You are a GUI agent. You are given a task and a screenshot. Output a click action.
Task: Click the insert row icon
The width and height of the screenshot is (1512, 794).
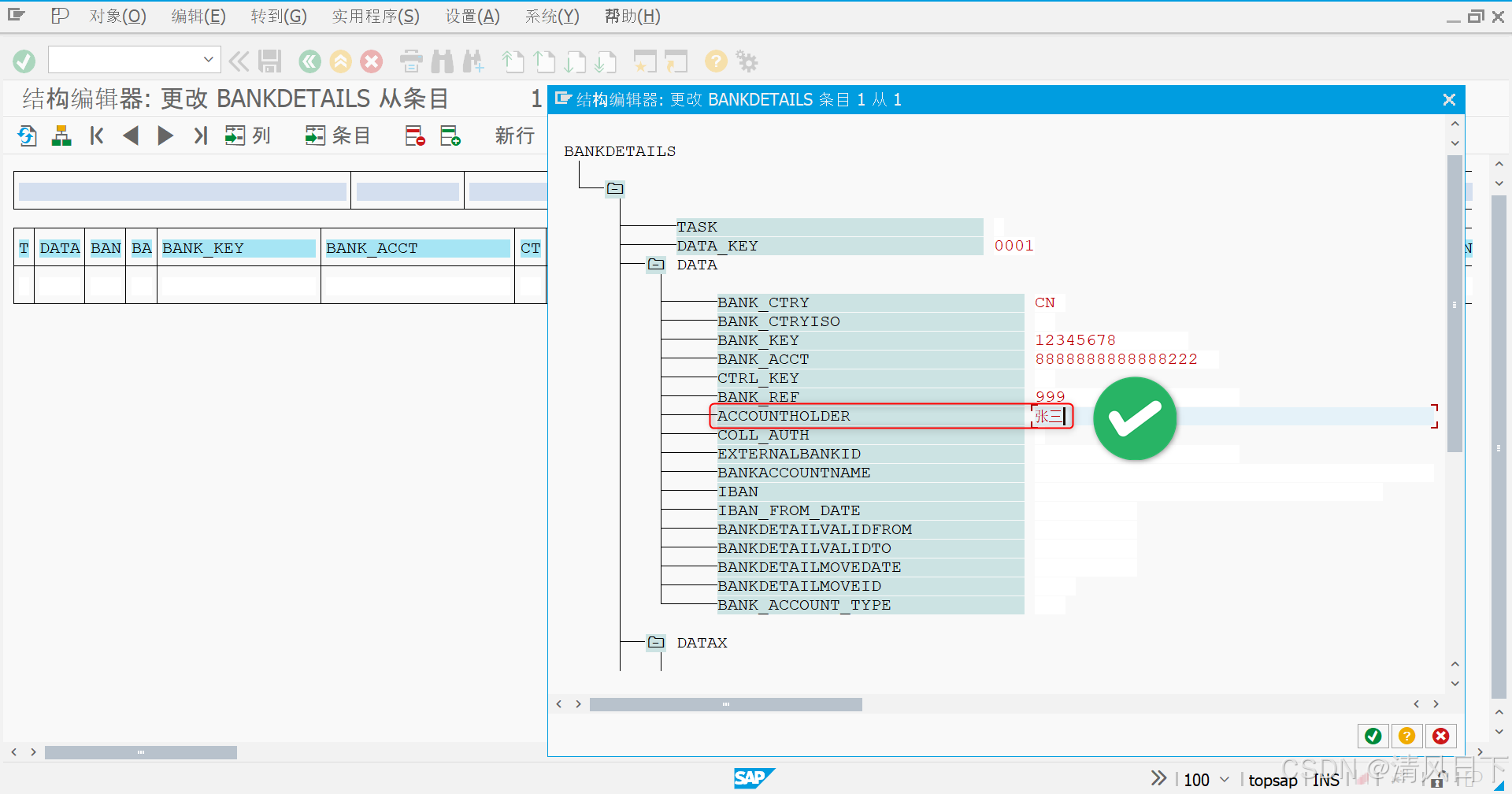(450, 135)
